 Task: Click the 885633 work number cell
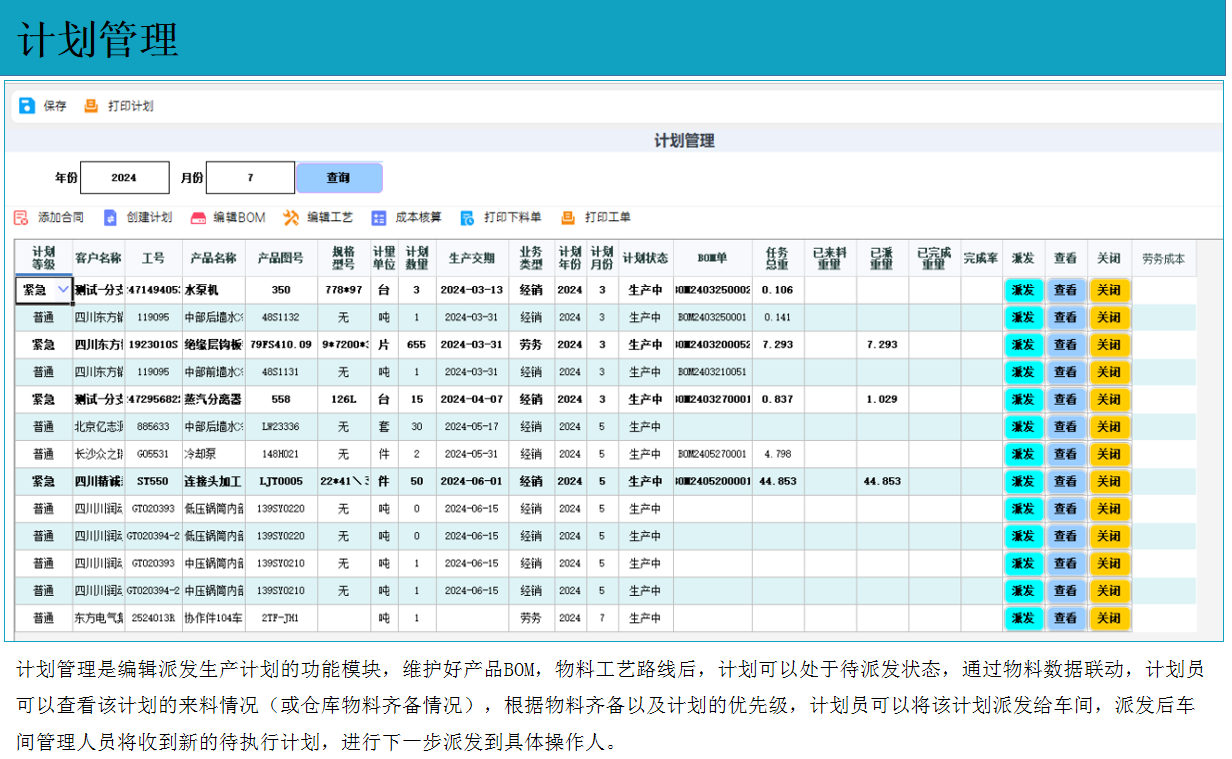[x=153, y=426]
